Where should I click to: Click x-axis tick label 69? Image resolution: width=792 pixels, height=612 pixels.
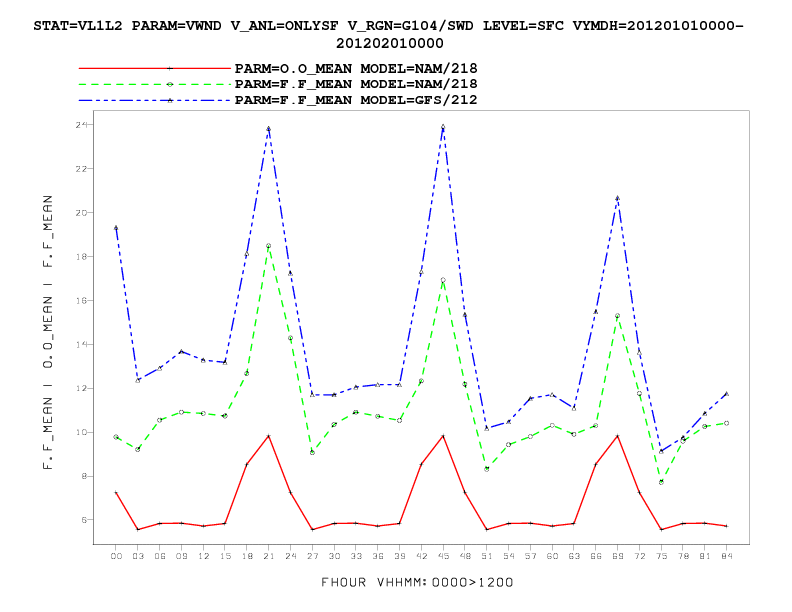[618, 556]
